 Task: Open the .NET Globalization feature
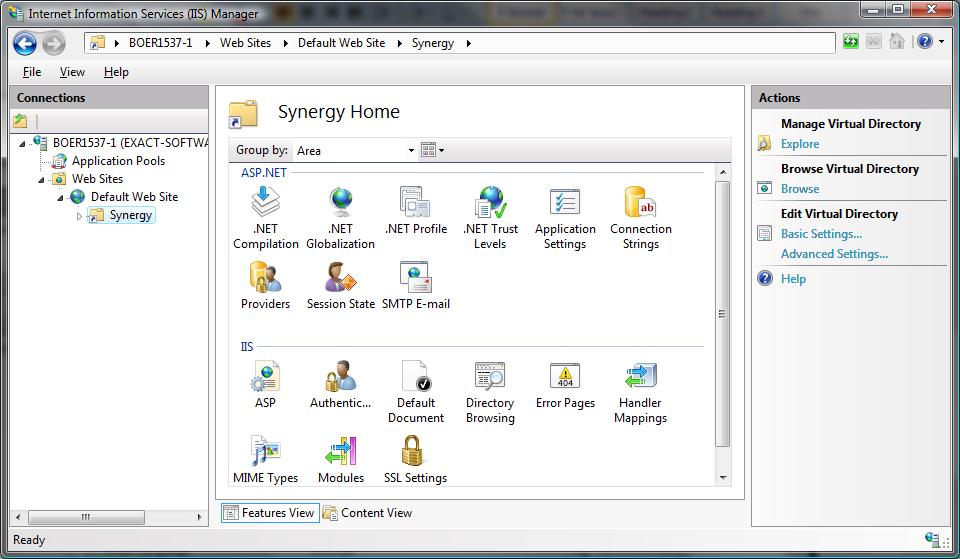340,217
